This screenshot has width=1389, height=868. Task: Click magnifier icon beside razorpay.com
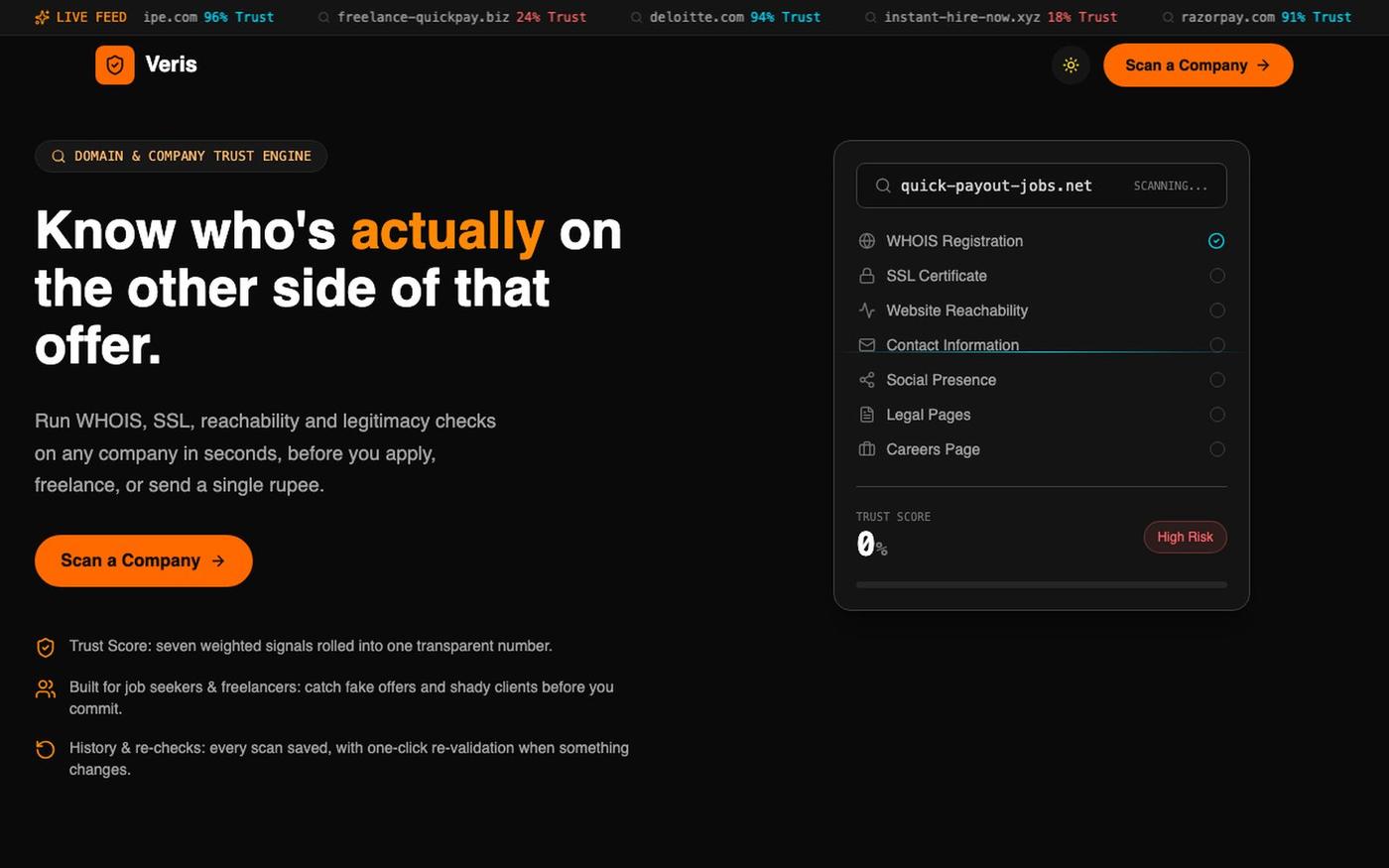coord(1168,17)
